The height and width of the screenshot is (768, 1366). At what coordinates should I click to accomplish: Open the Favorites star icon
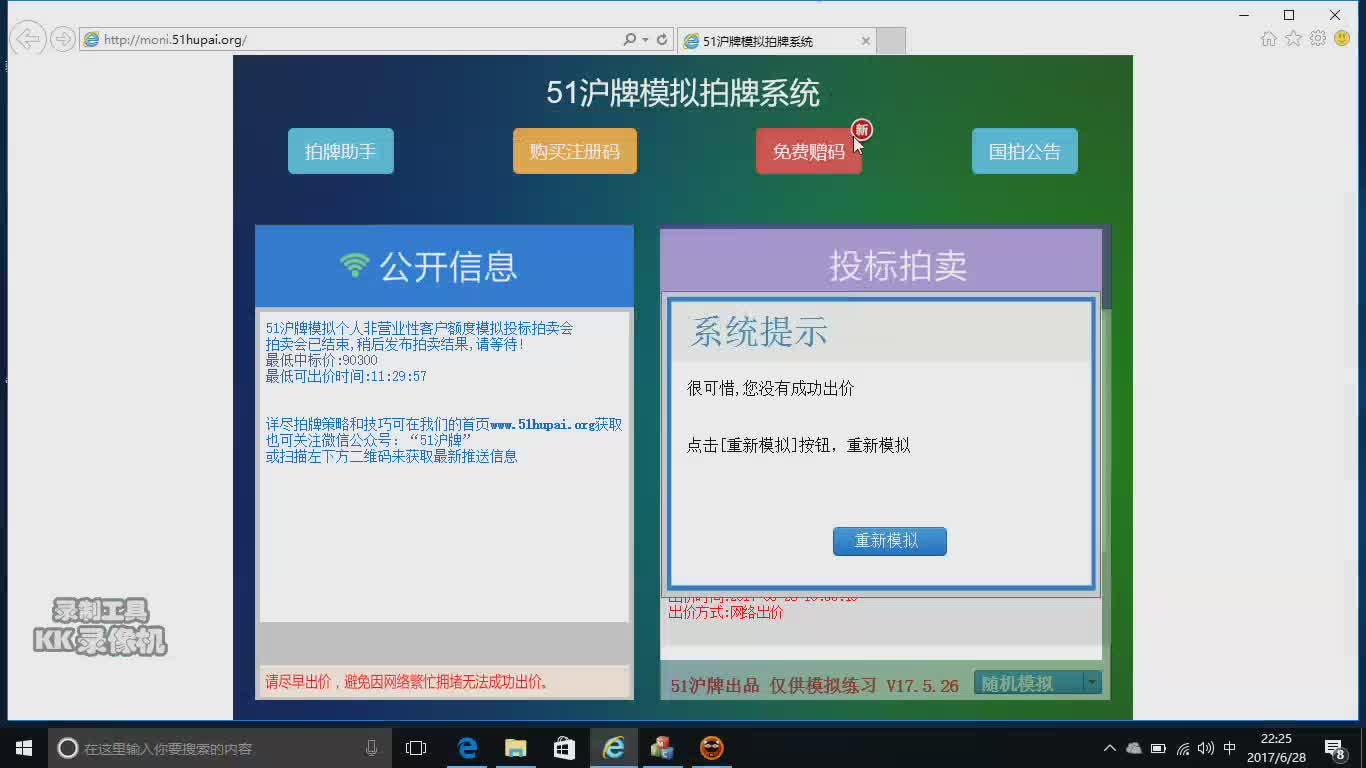(x=1293, y=38)
